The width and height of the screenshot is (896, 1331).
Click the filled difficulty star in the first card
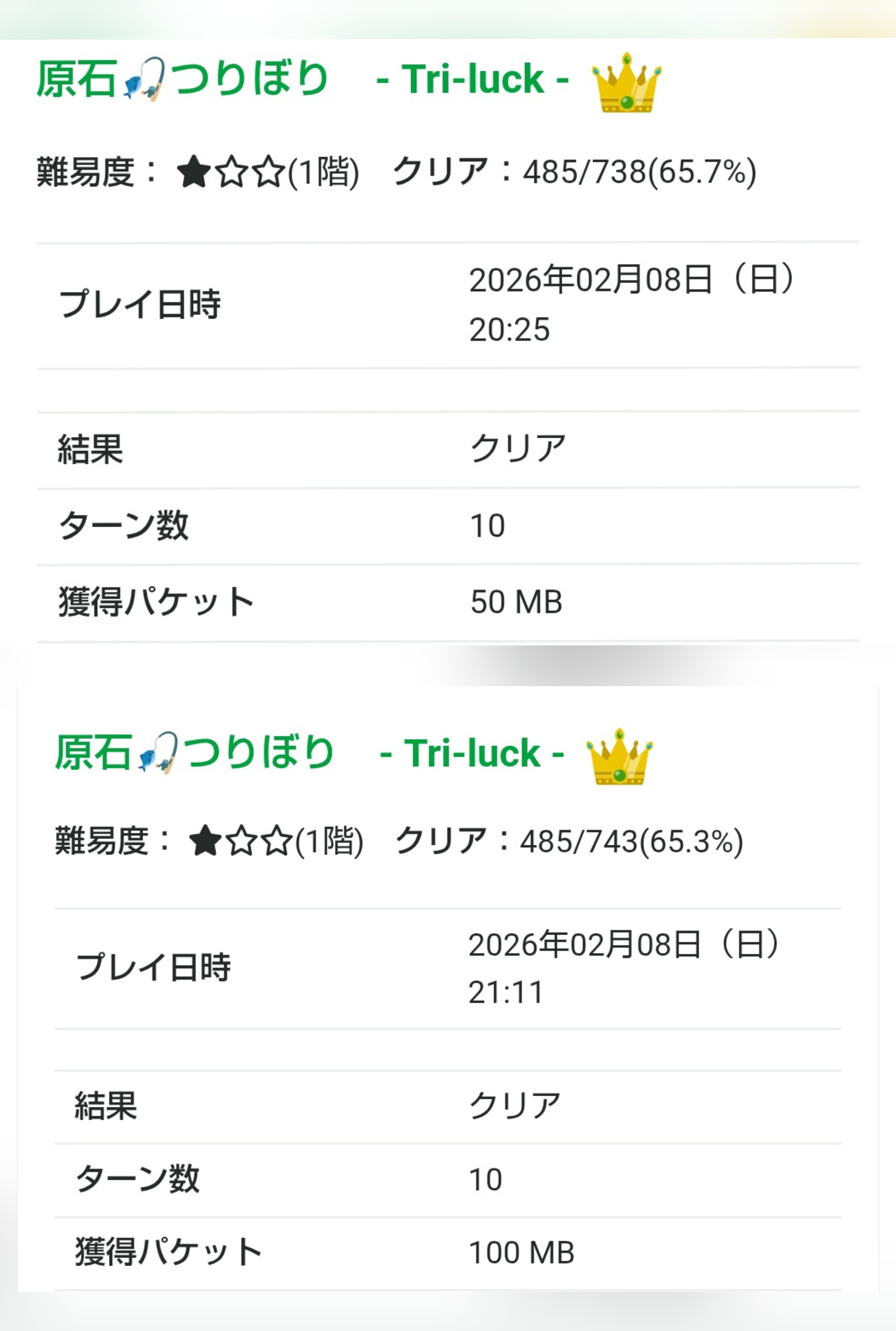[194, 172]
